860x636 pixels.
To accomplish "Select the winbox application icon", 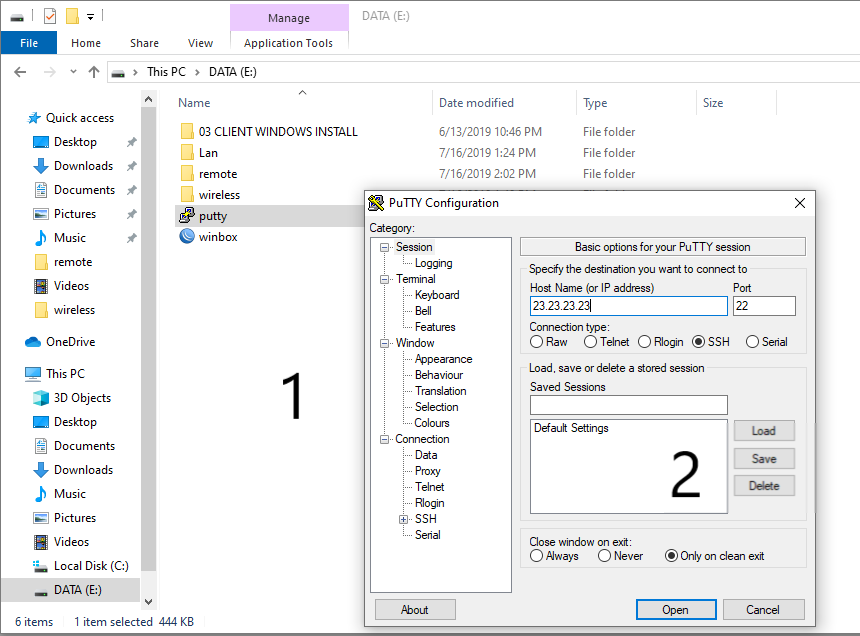I will 187,236.
